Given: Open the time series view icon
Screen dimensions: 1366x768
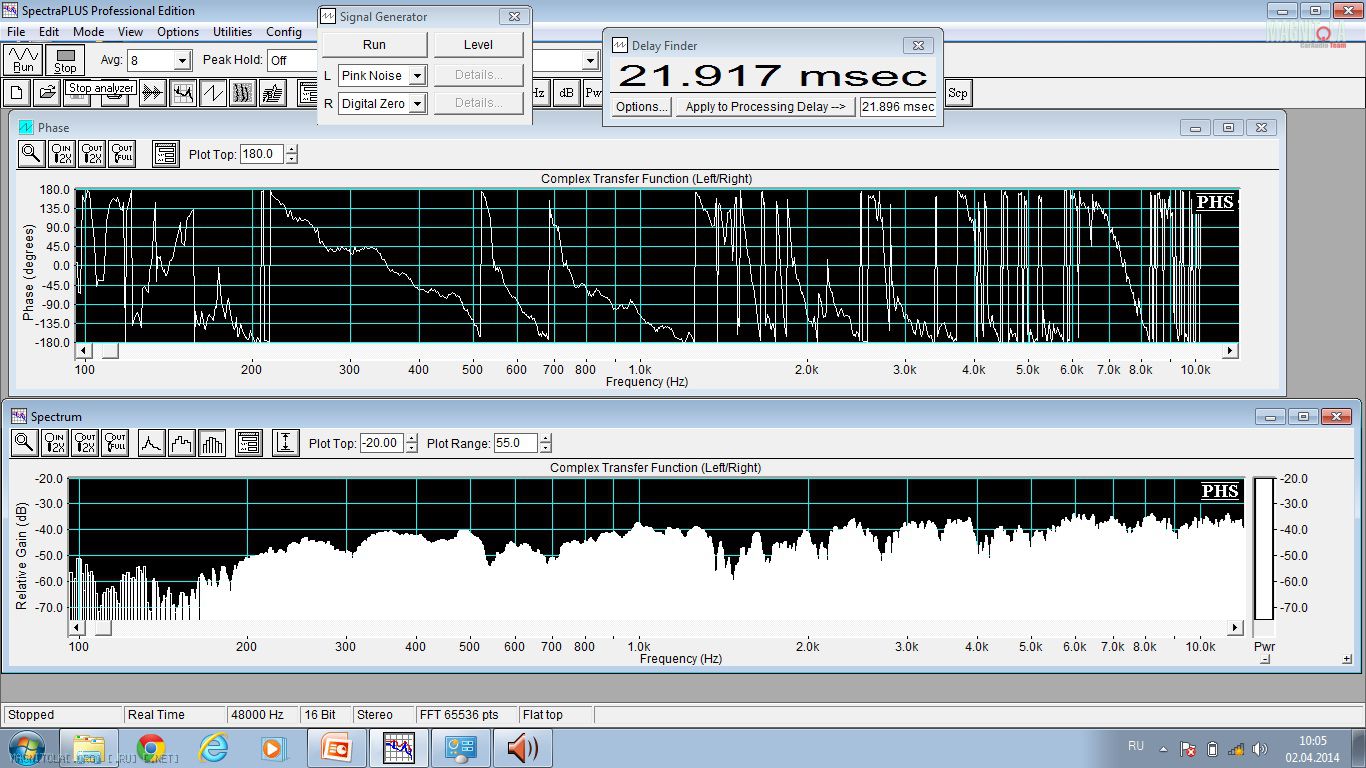Looking at the screenshot, I should pos(153,94).
